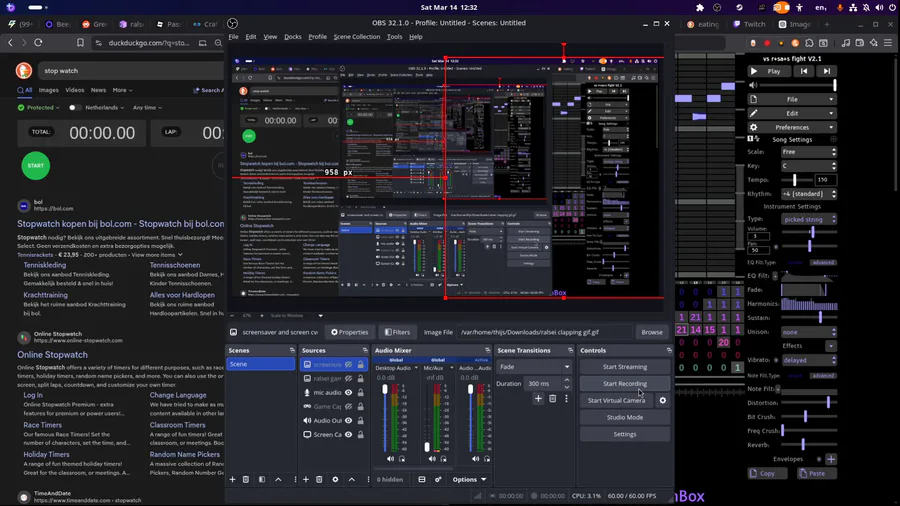Open the Scene Collection menu
Image resolution: width=900 pixels, height=506 pixels.
(356, 37)
